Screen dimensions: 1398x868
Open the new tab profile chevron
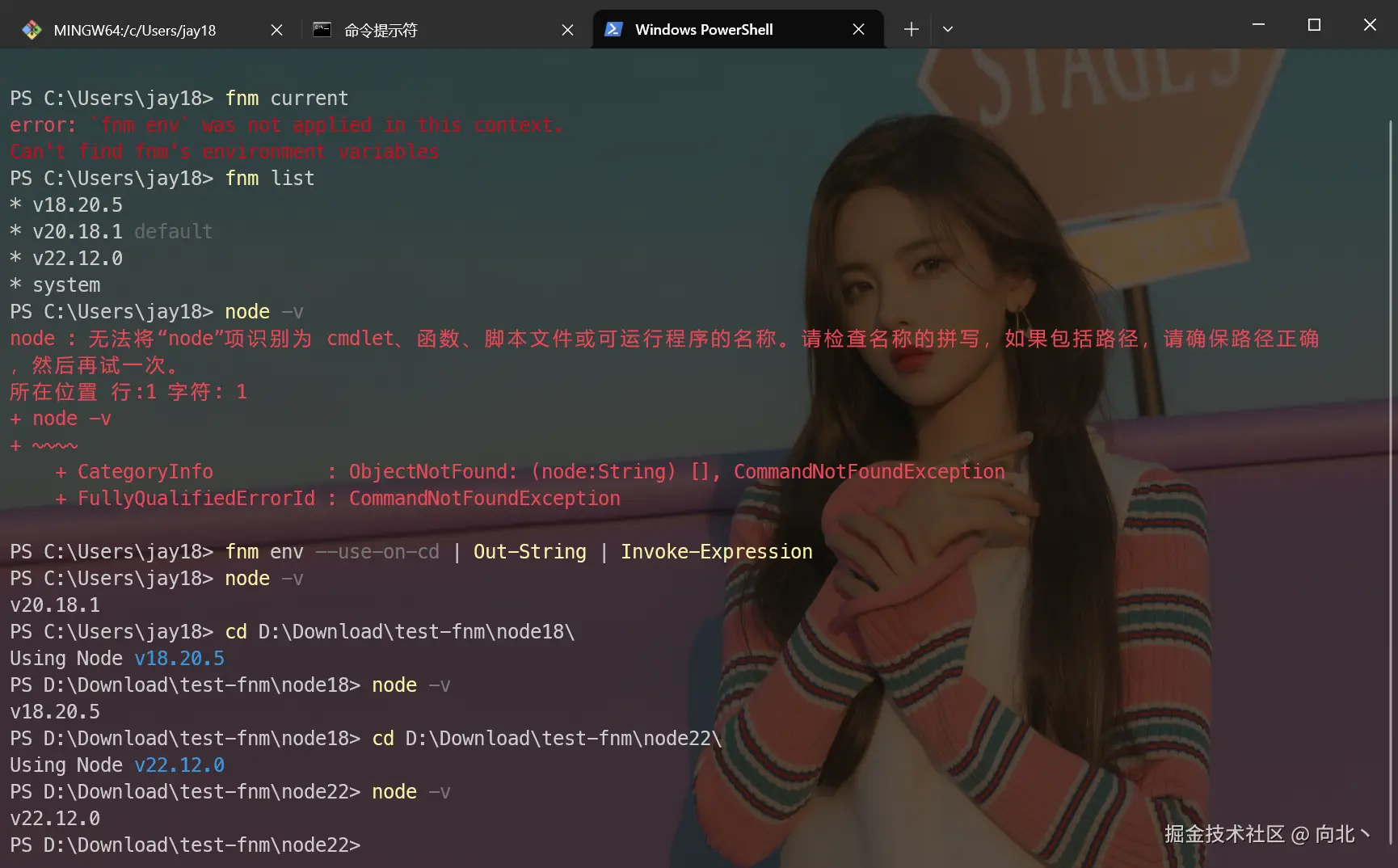click(x=948, y=29)
